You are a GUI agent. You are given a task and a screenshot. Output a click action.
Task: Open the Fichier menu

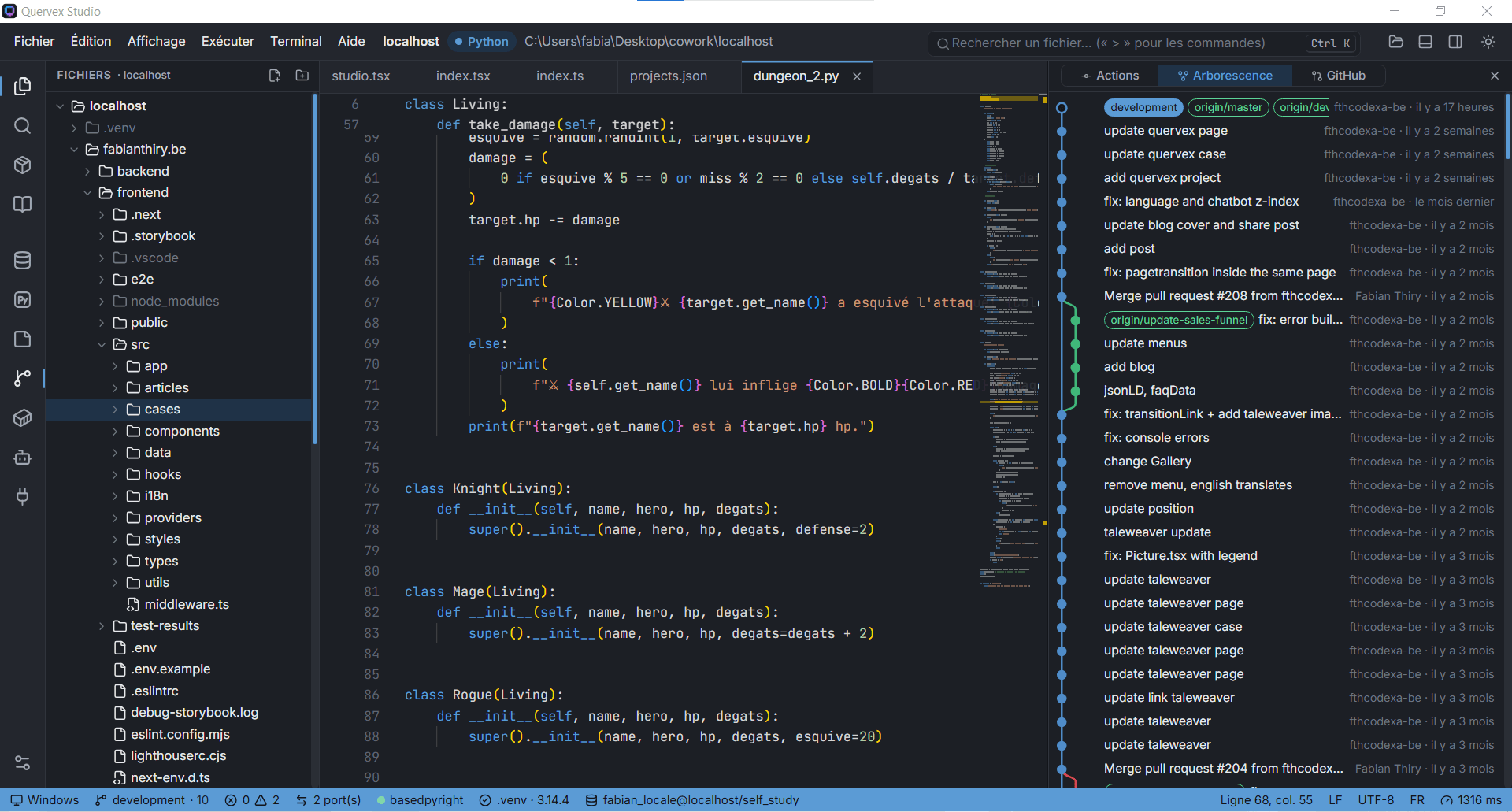(x=34, y=41)
